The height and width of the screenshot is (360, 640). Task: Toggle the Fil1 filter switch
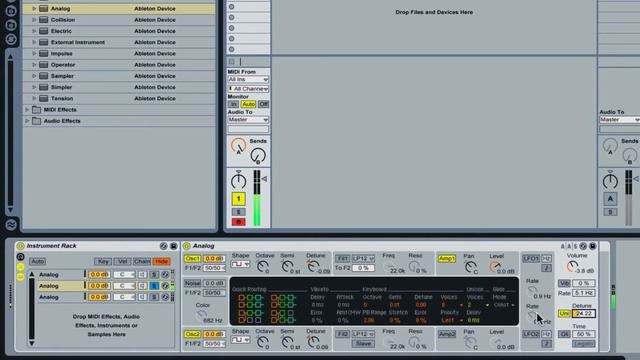[342, 259]
